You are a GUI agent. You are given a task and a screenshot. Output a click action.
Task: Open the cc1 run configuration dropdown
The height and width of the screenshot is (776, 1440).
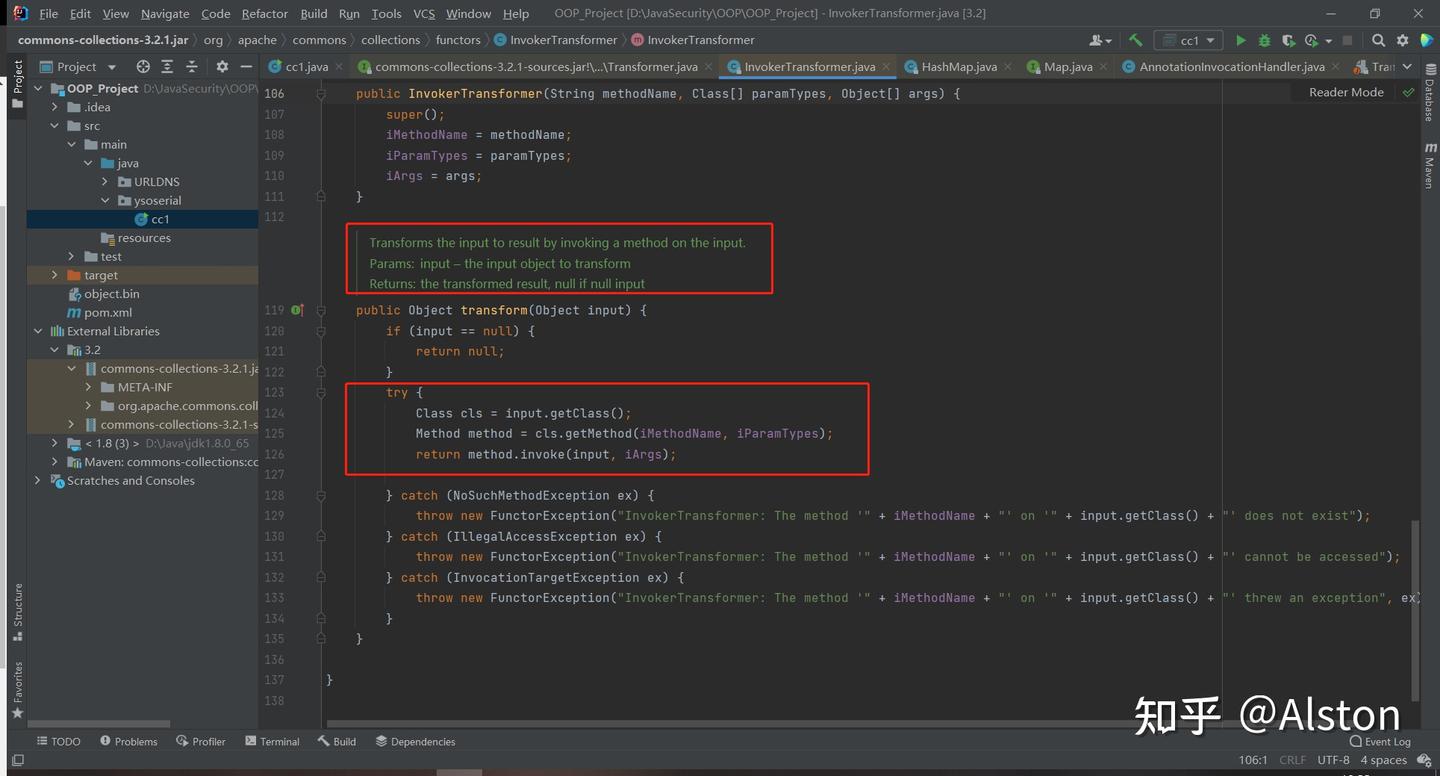click(x=1188, y=40)
